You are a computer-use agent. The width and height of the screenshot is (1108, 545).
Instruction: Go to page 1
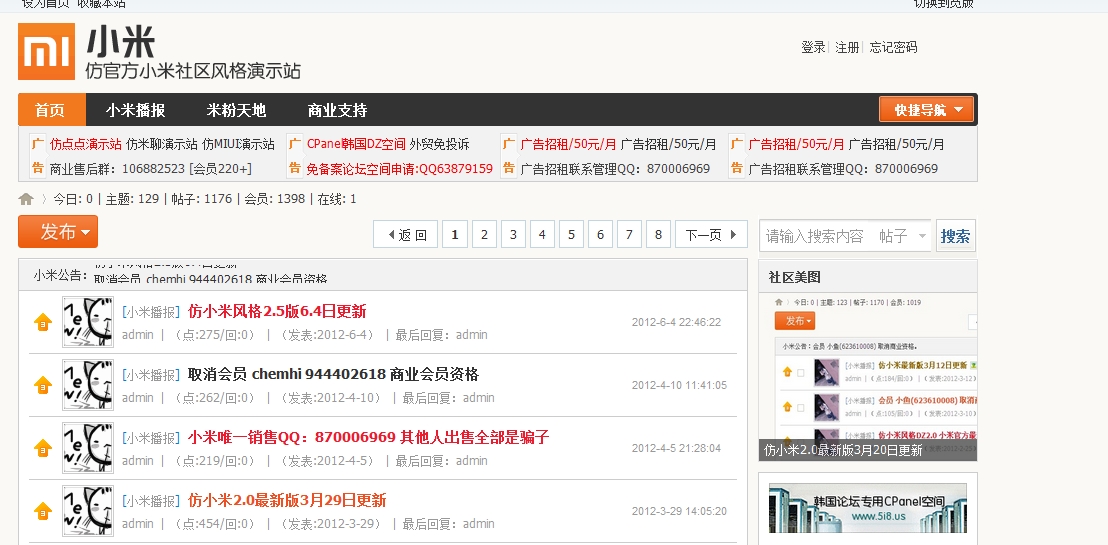(x=455, y=235)
